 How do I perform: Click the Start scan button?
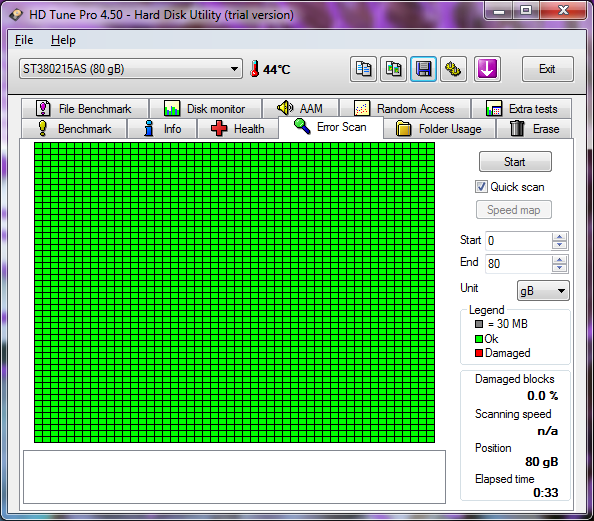pyautogui.click(x=515, y=162)
